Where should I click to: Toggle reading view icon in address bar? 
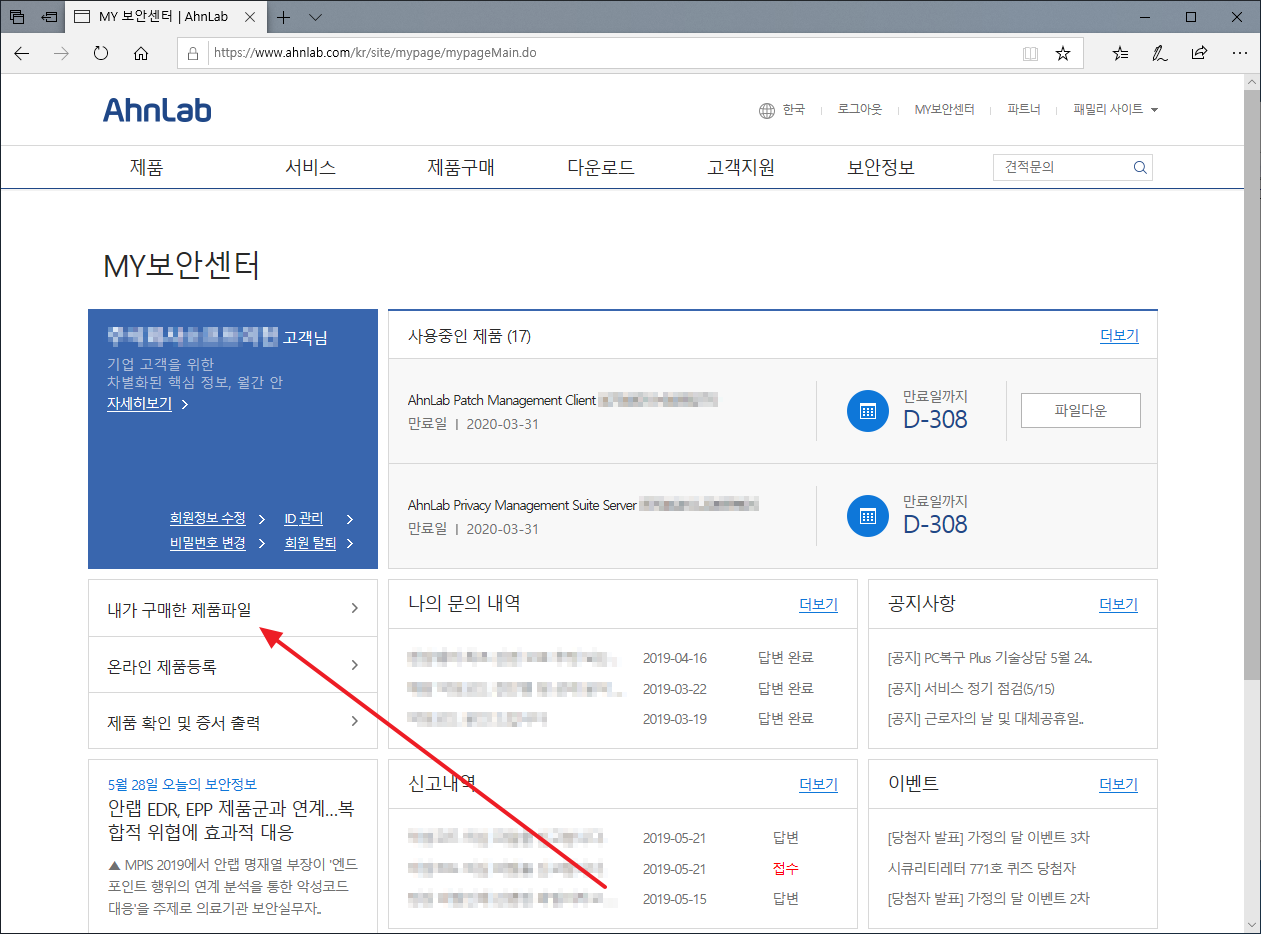pos(1030,53)
